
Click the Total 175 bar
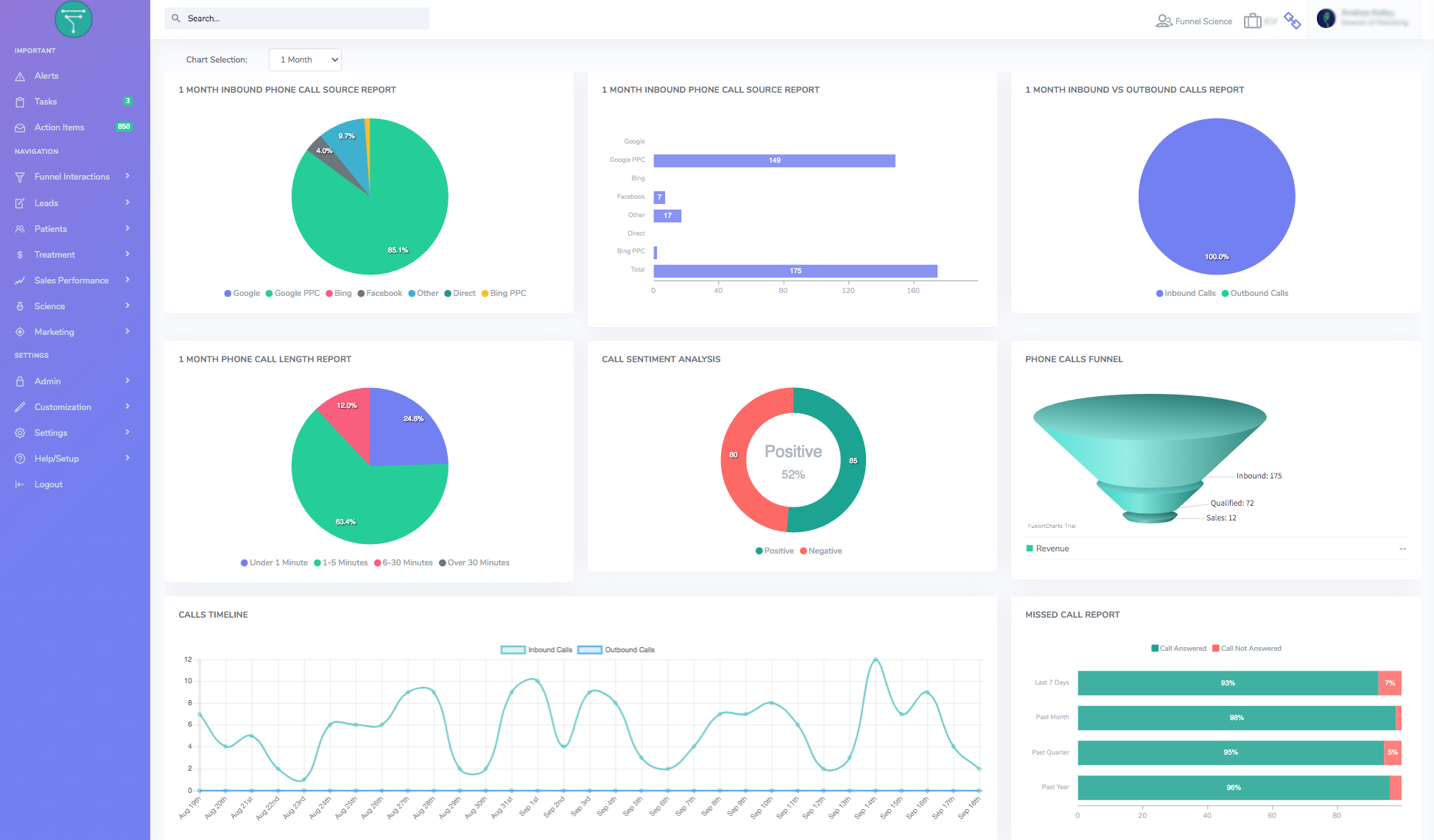[x=795, y=271]
